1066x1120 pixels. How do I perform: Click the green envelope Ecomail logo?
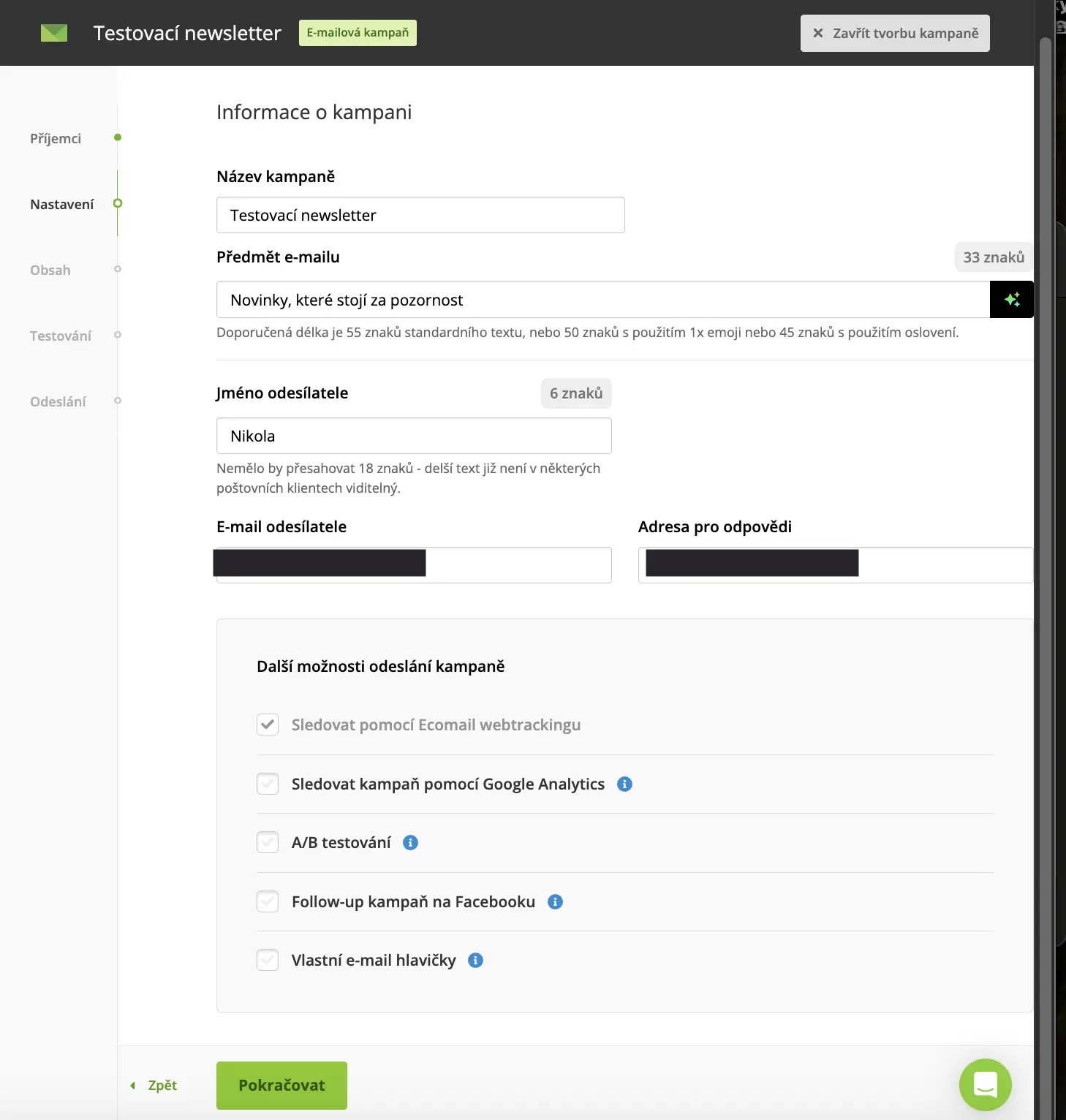click(53, 33)
